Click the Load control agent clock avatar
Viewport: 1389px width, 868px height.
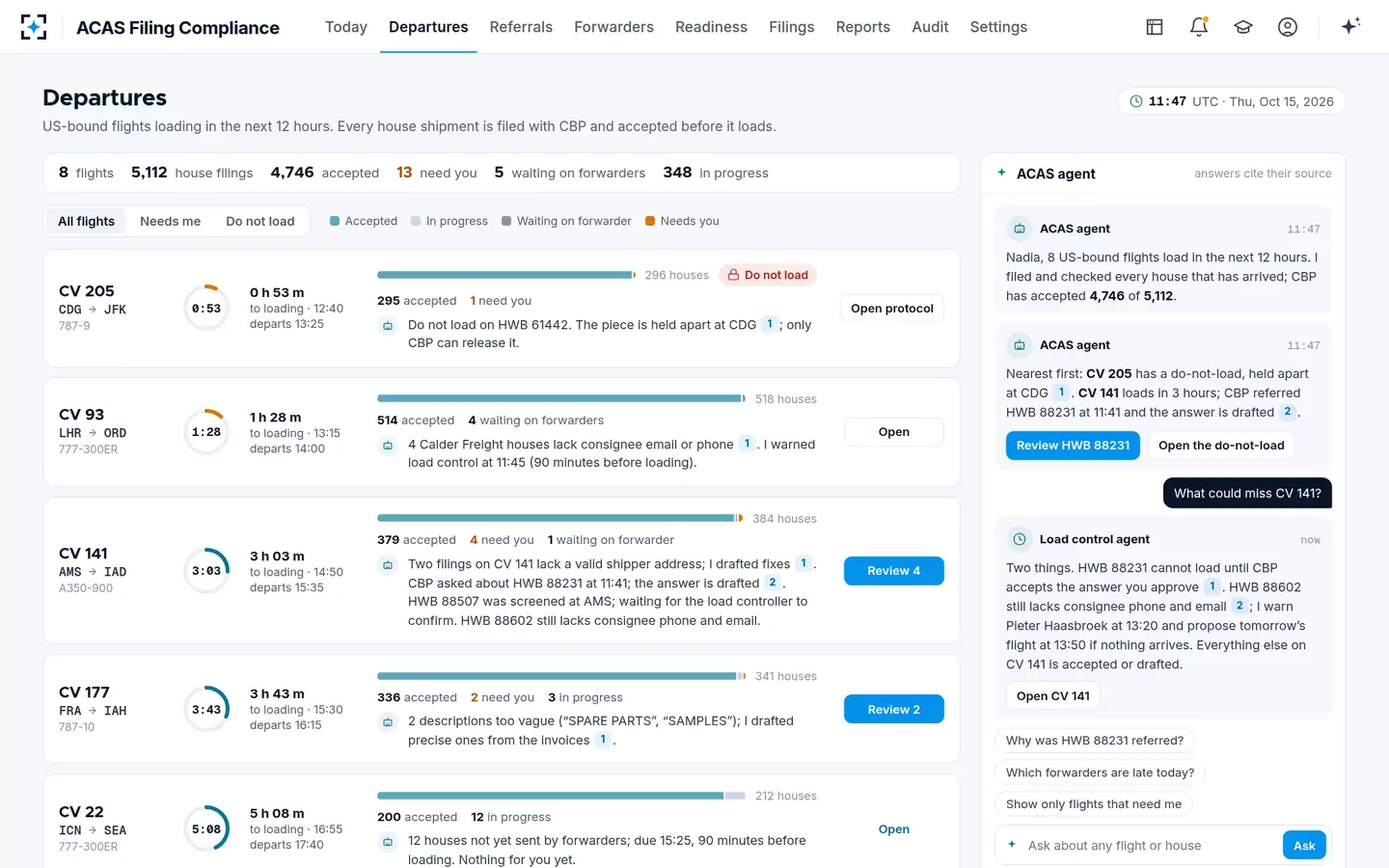[x=1019, y=539]
